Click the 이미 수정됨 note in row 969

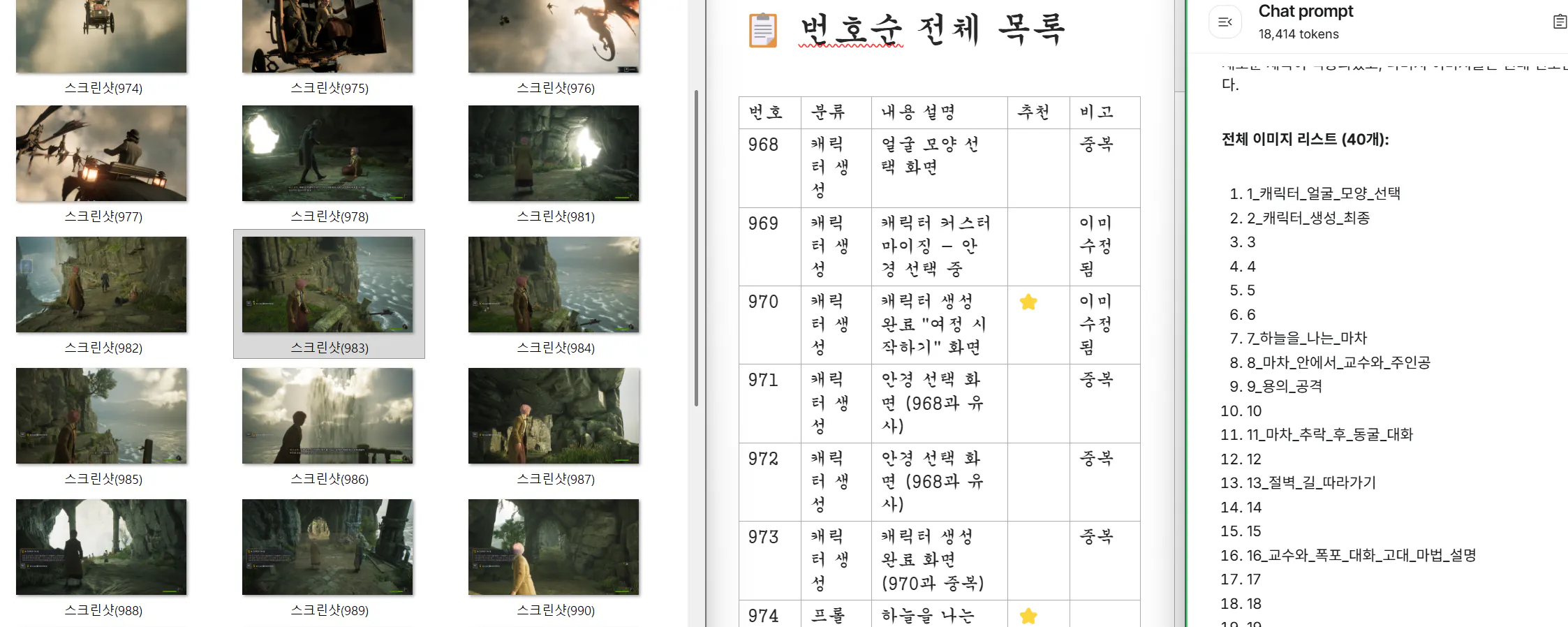tap(1095, 246)
